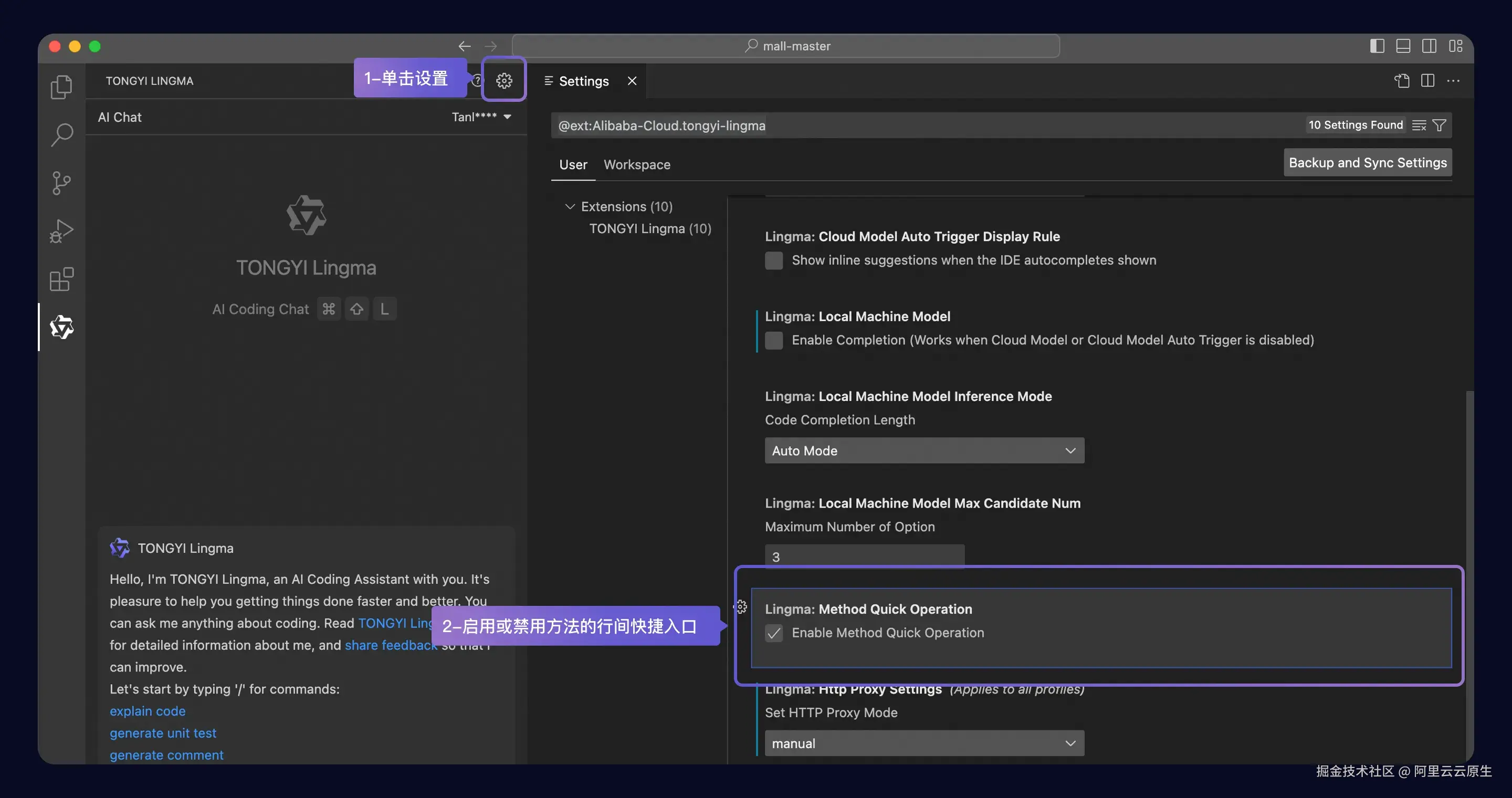Open the manual HTTP proxy mode dropdown
1512x798 pixels.
tap(924, 743)
